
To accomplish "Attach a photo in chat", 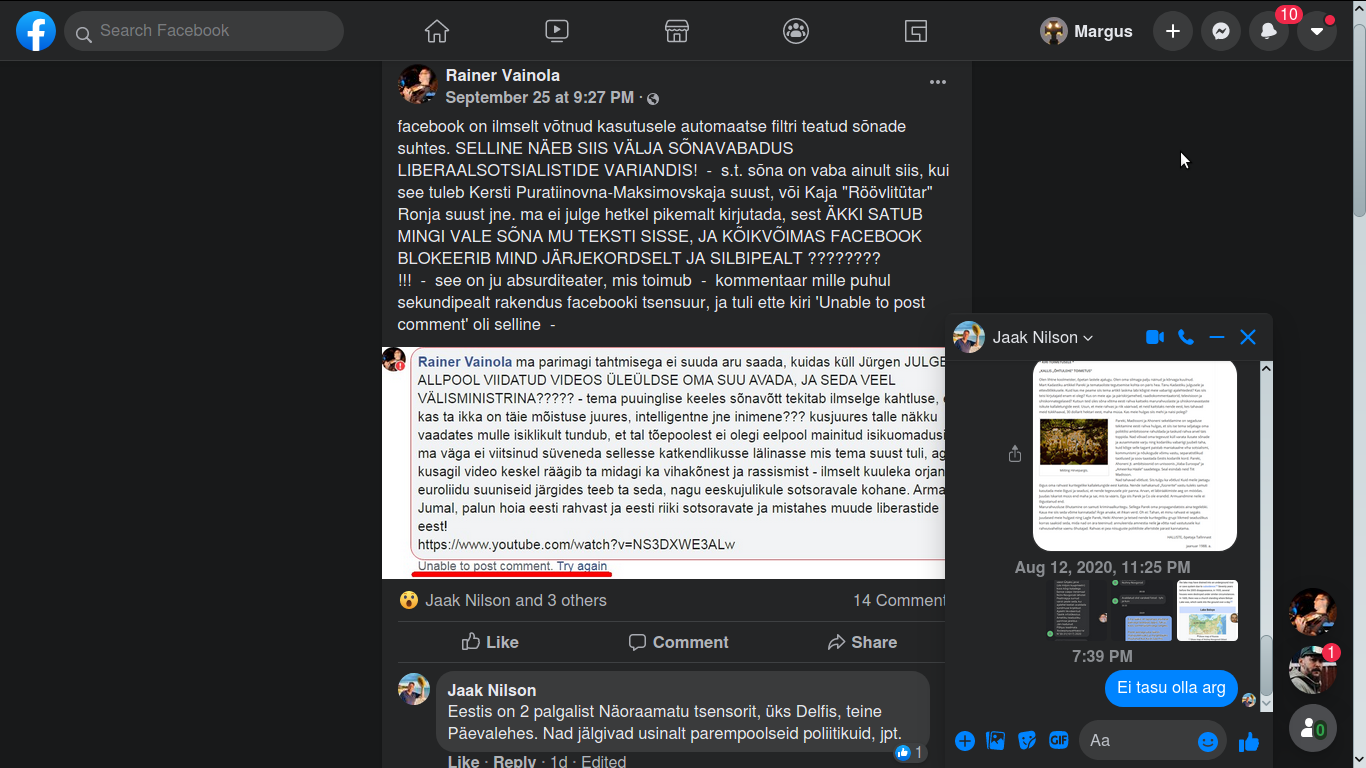I will click(x=996, y=741).
